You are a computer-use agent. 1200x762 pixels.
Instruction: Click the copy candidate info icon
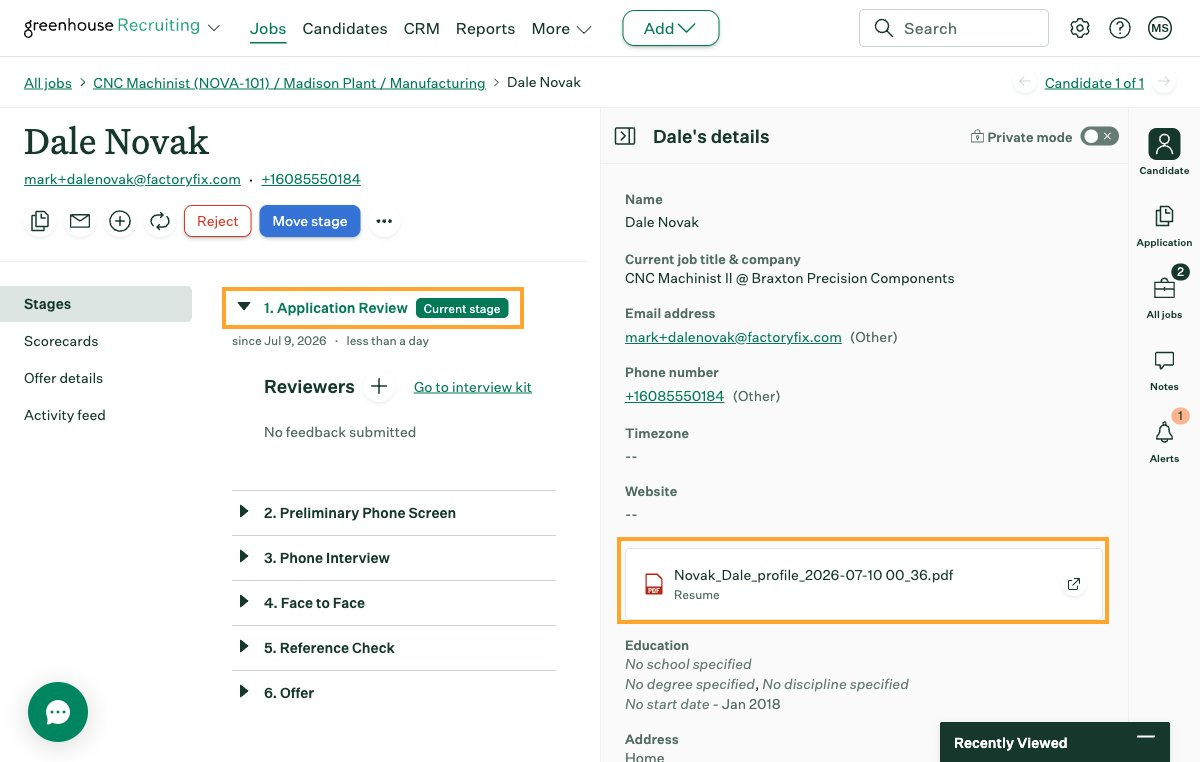[40, 221]
